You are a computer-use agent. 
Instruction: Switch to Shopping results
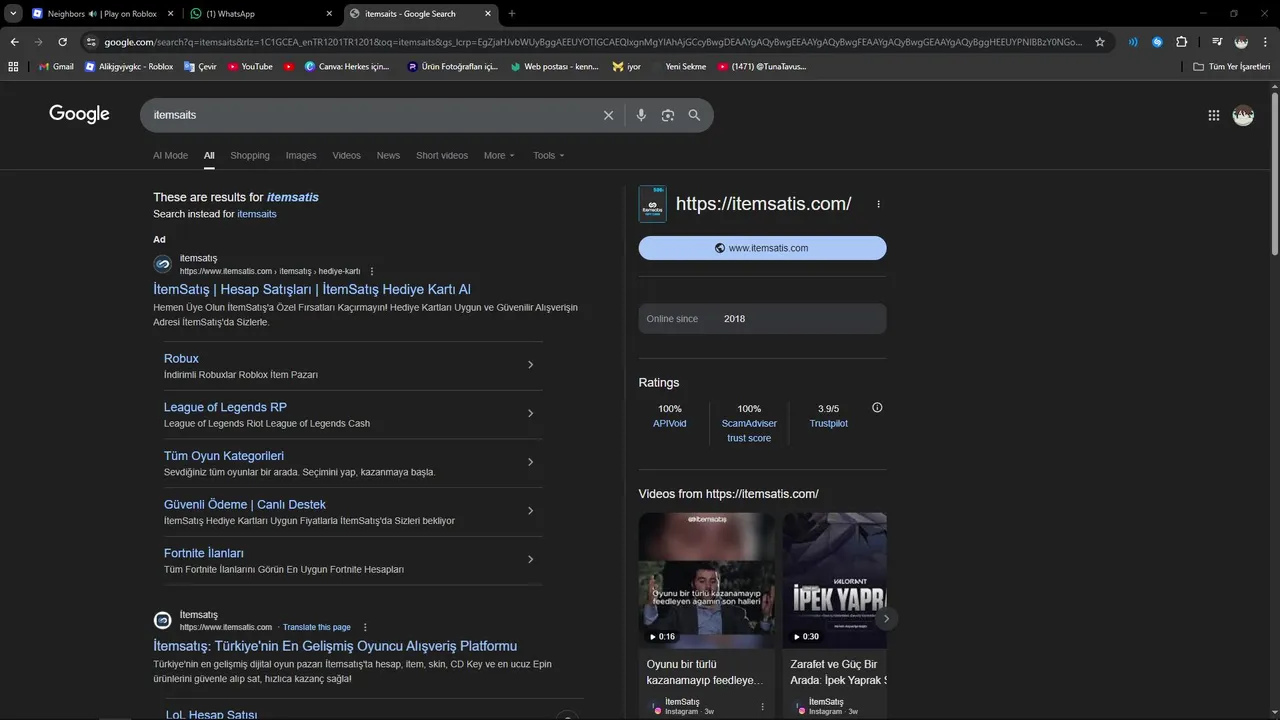250,155
